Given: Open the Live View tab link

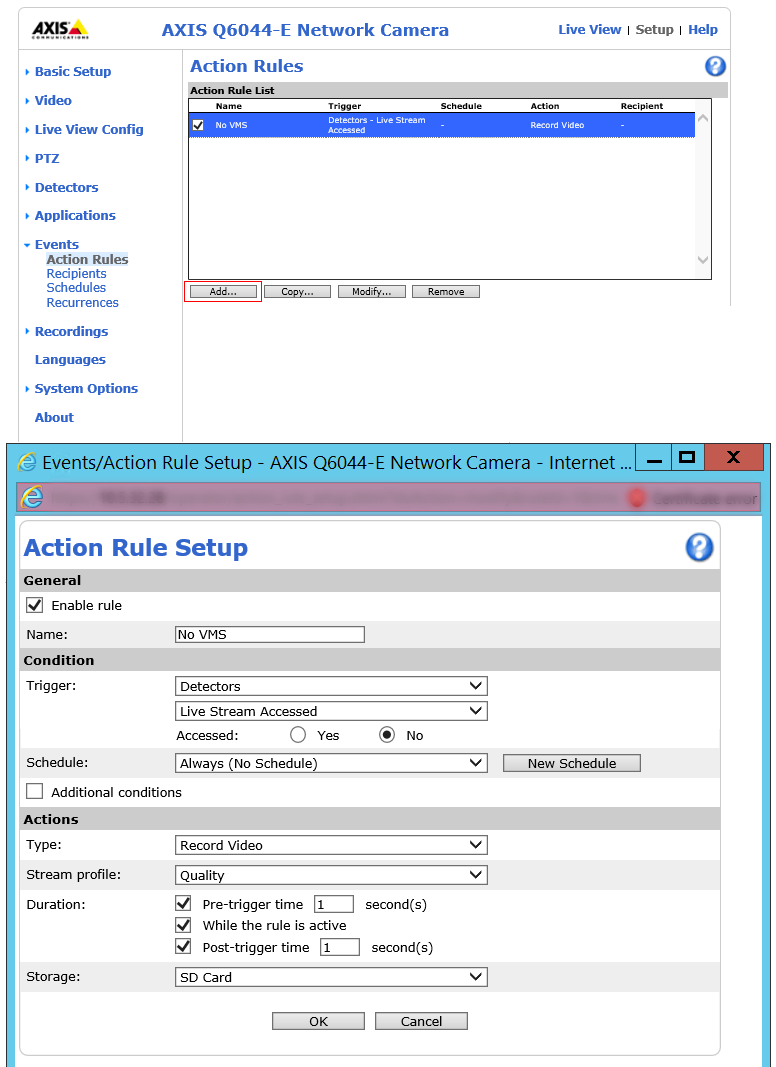Looking at the screenshot, I should pos(589,30).
